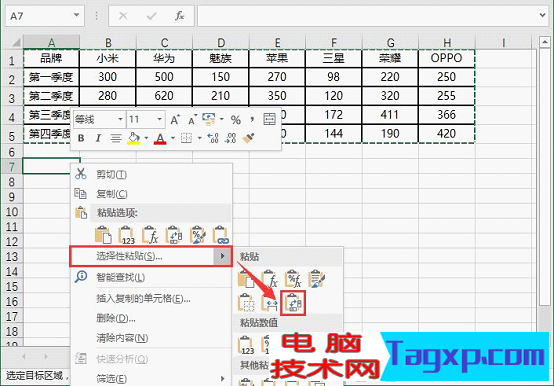Viewport: 554px width, 386px height.
Task: Click Paste Values (123) icon in context menu row
Action: tap(126, 235)
